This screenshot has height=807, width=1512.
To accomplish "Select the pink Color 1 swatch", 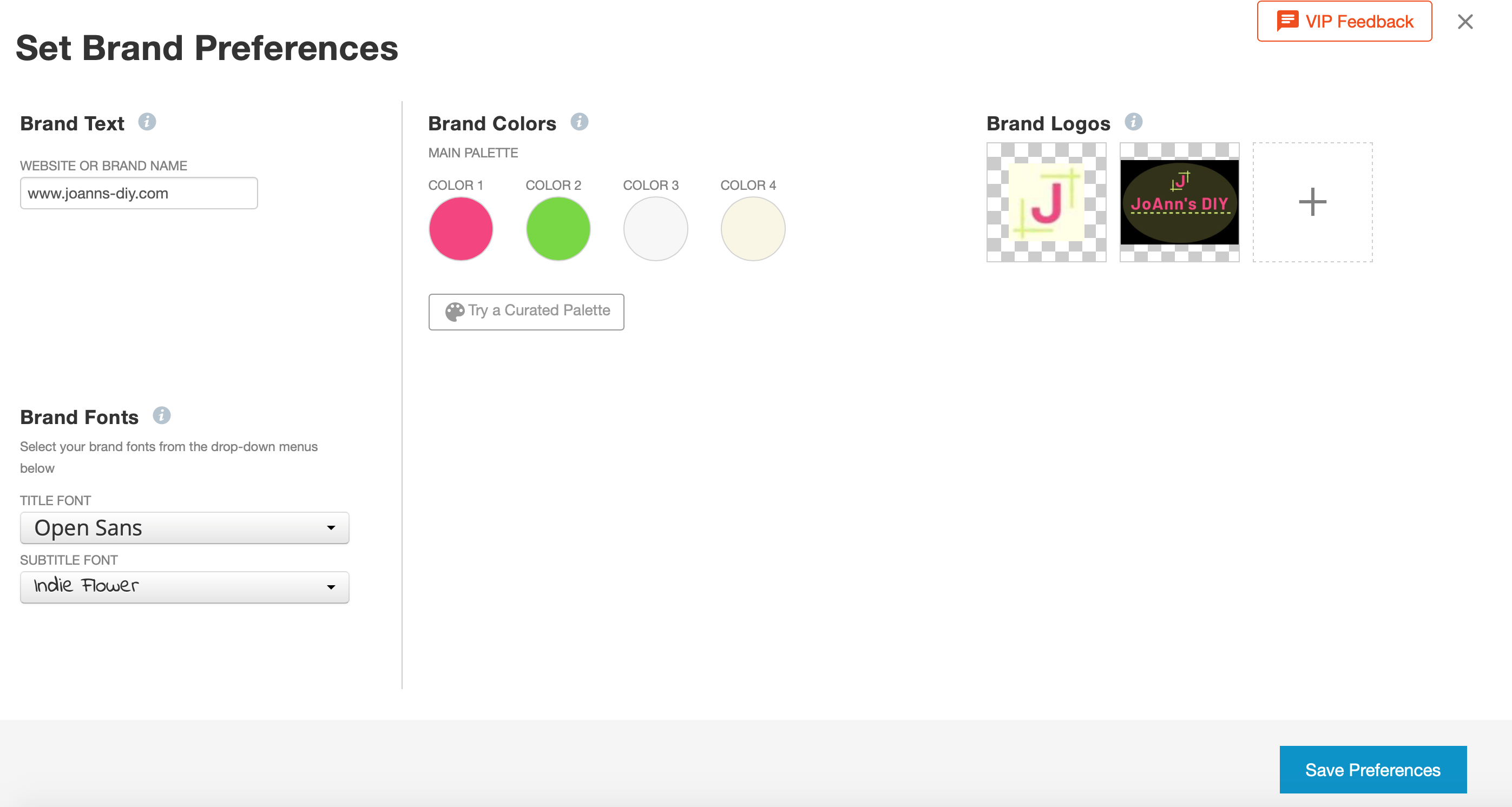I will click(x=461, y=229).
